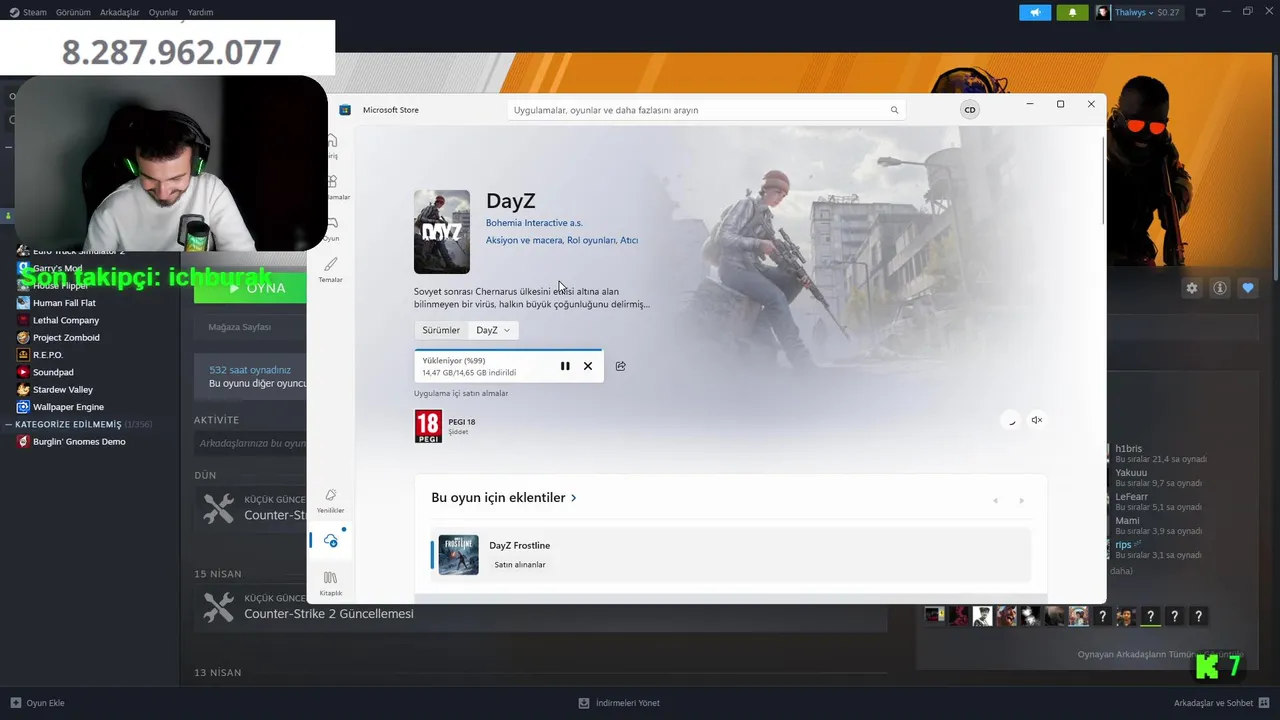
Task: Select Project Zomboid in Steam library
Action: [66, 338]
